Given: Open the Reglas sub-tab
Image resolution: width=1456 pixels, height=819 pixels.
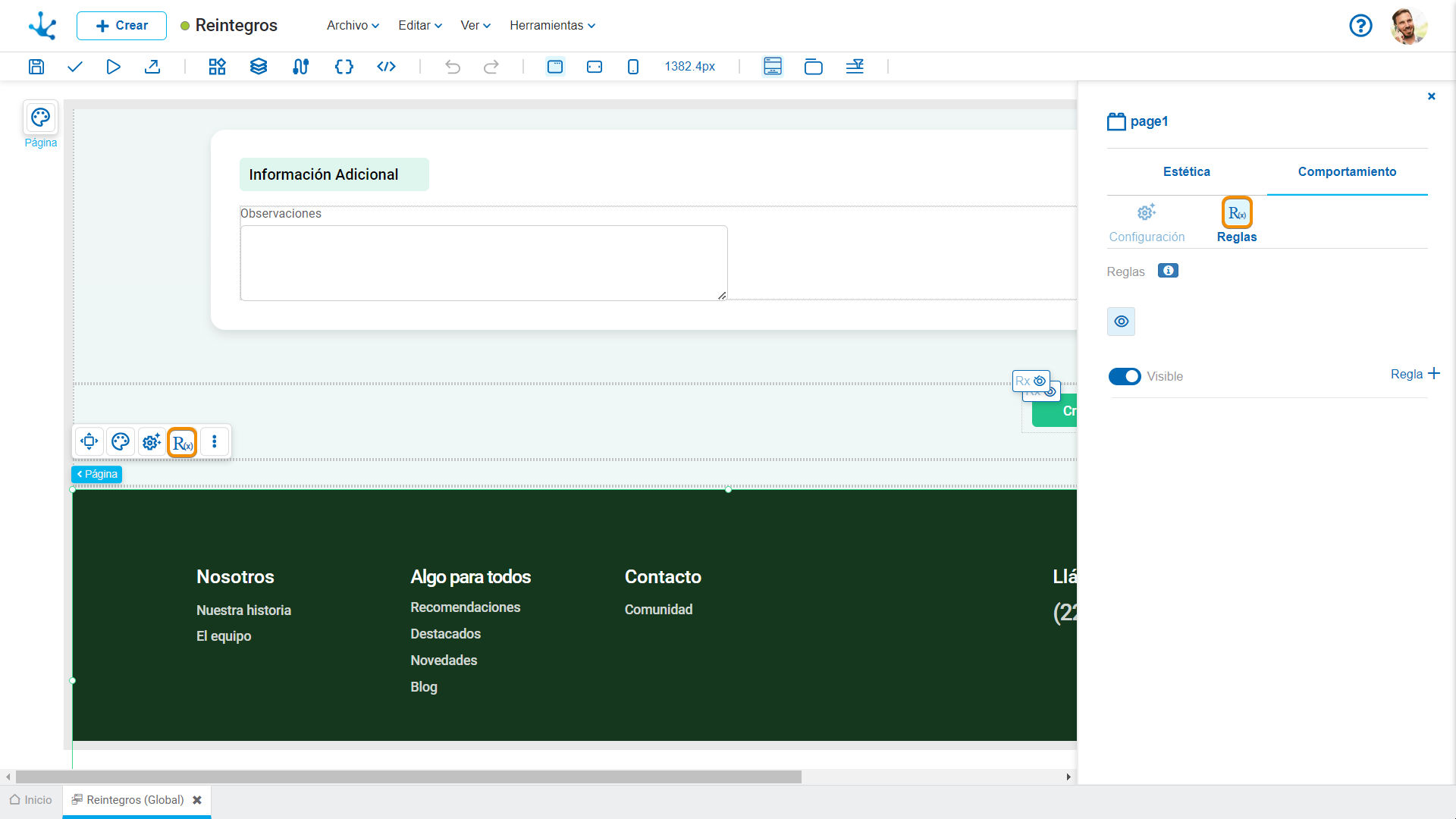Looking at the screenshot, I should 1237,221.
